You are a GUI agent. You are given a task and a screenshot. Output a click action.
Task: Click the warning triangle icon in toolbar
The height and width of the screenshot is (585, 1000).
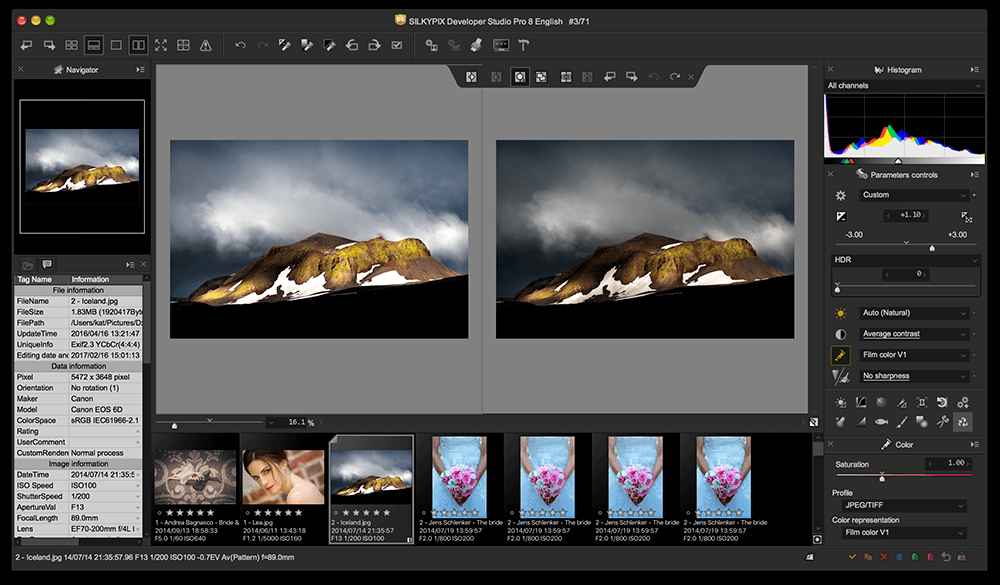206,45
